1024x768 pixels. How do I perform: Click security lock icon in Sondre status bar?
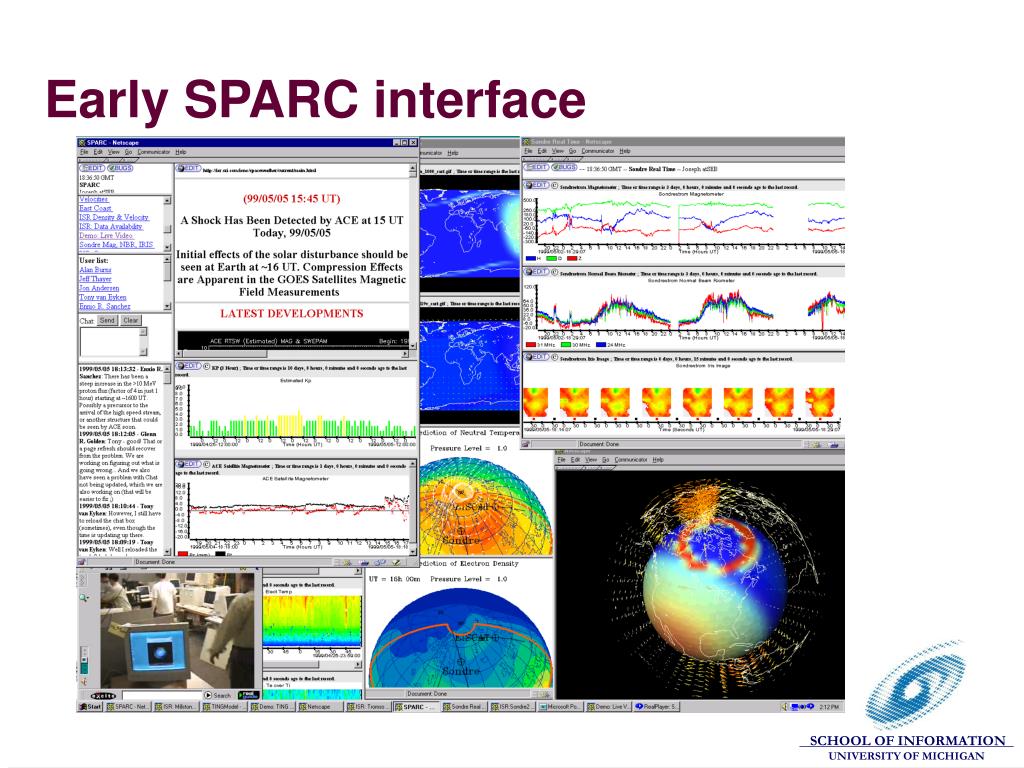pyautogui.click(x=526, y=444)
